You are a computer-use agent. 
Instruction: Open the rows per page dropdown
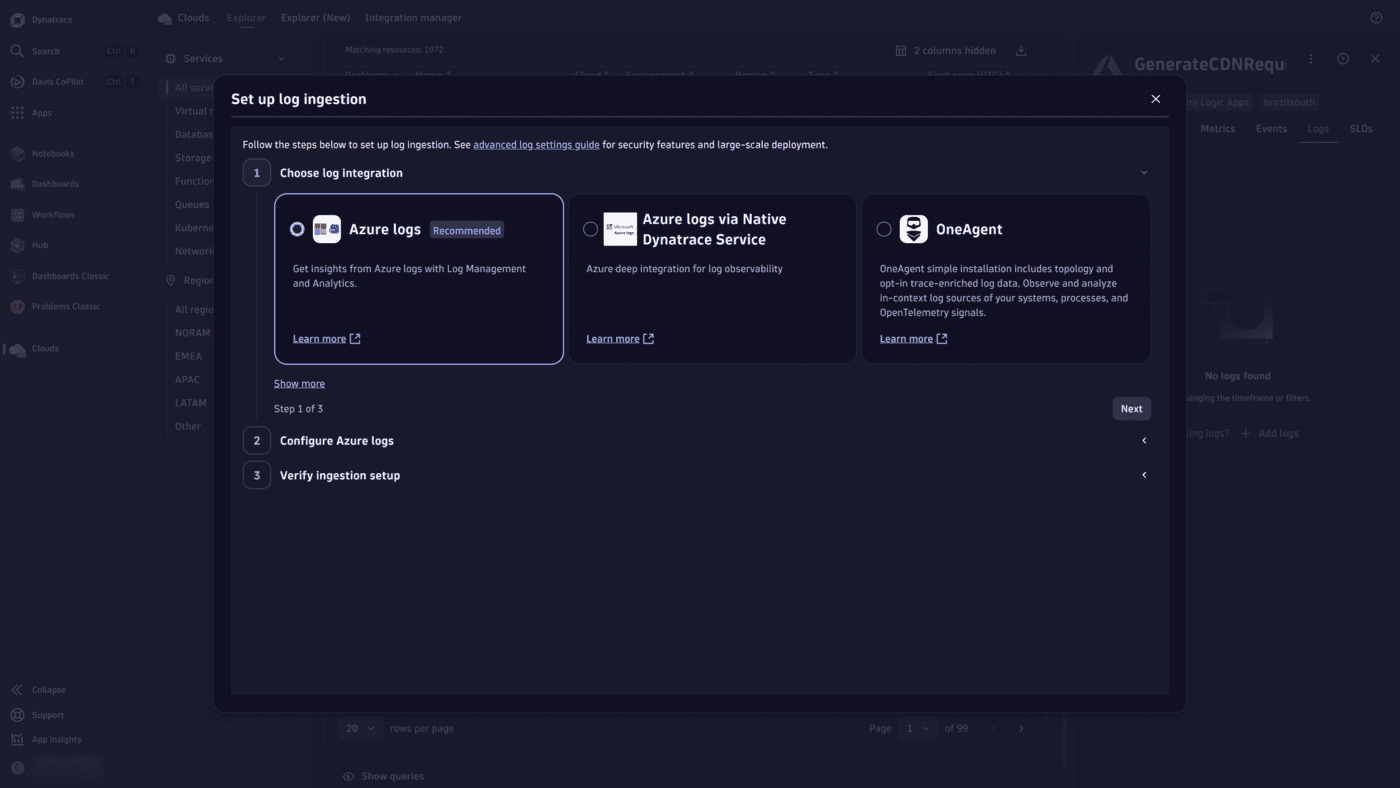360,728
